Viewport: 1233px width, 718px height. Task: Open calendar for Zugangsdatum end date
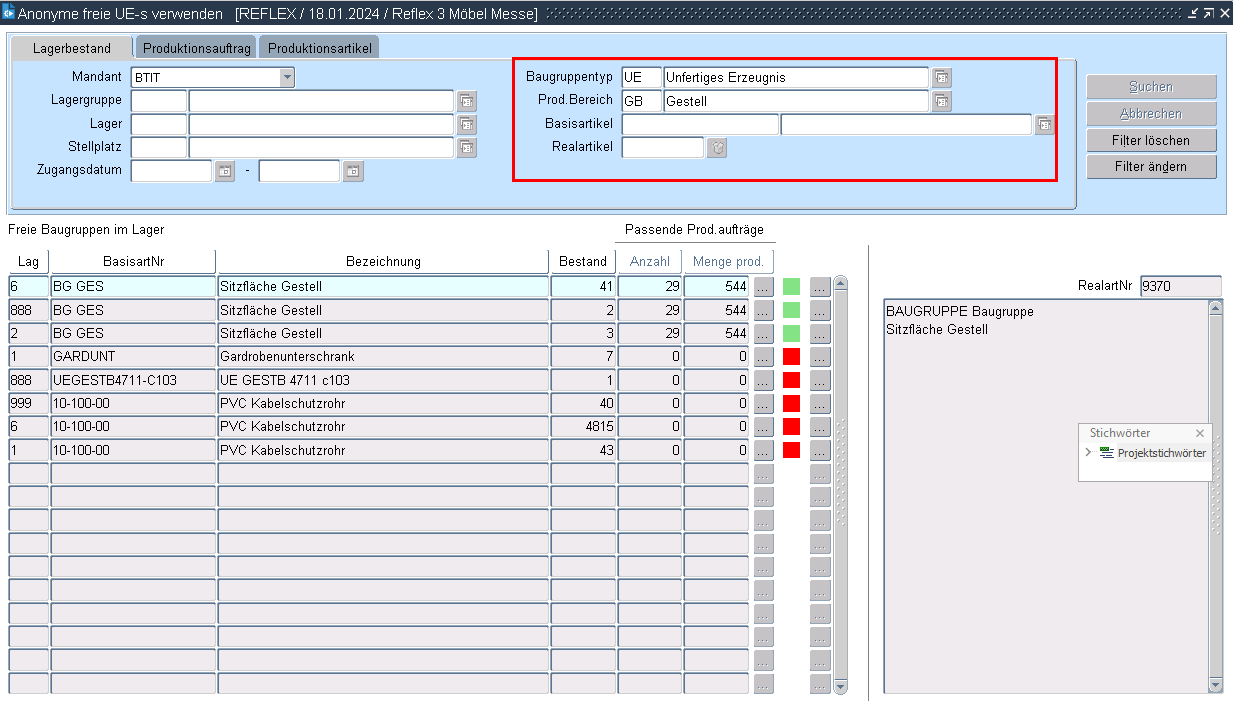[353, 171]
